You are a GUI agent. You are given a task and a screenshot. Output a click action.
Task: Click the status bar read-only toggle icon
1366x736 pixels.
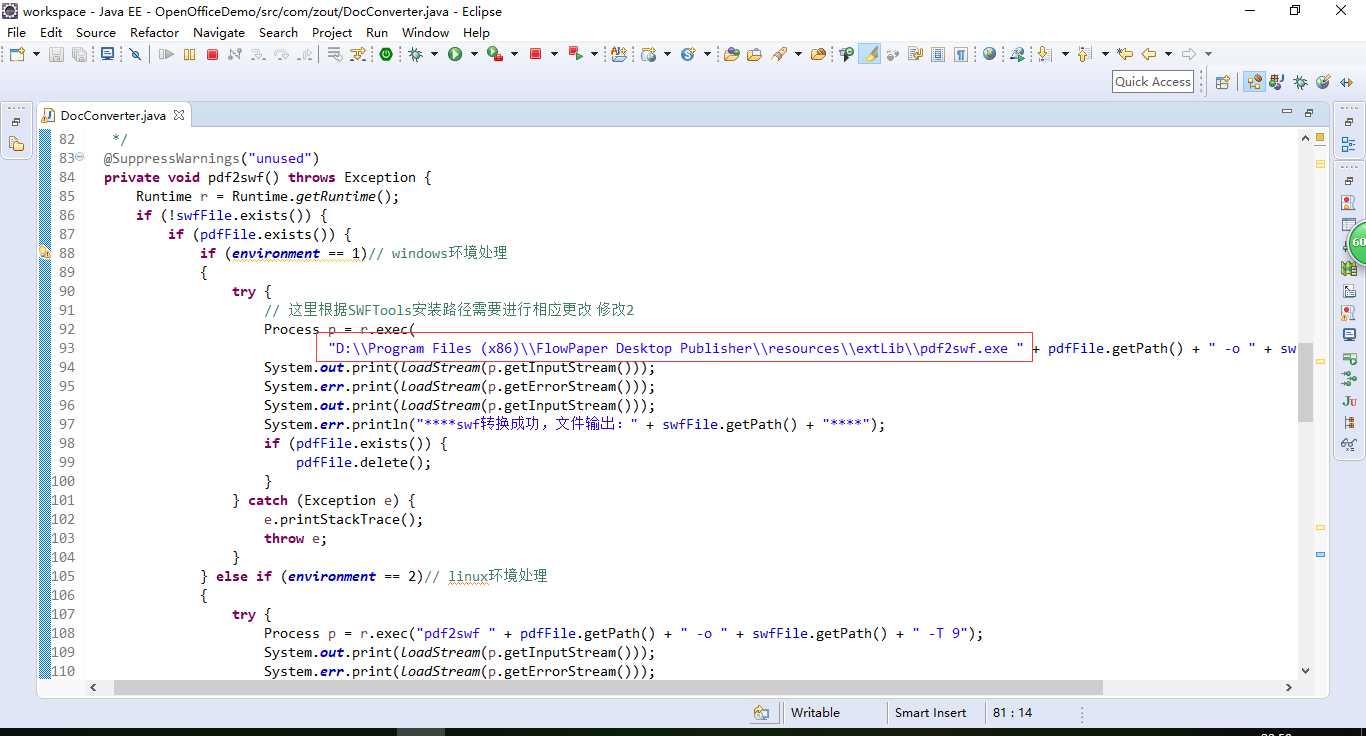pyautogui.click(x=761, y=713)
